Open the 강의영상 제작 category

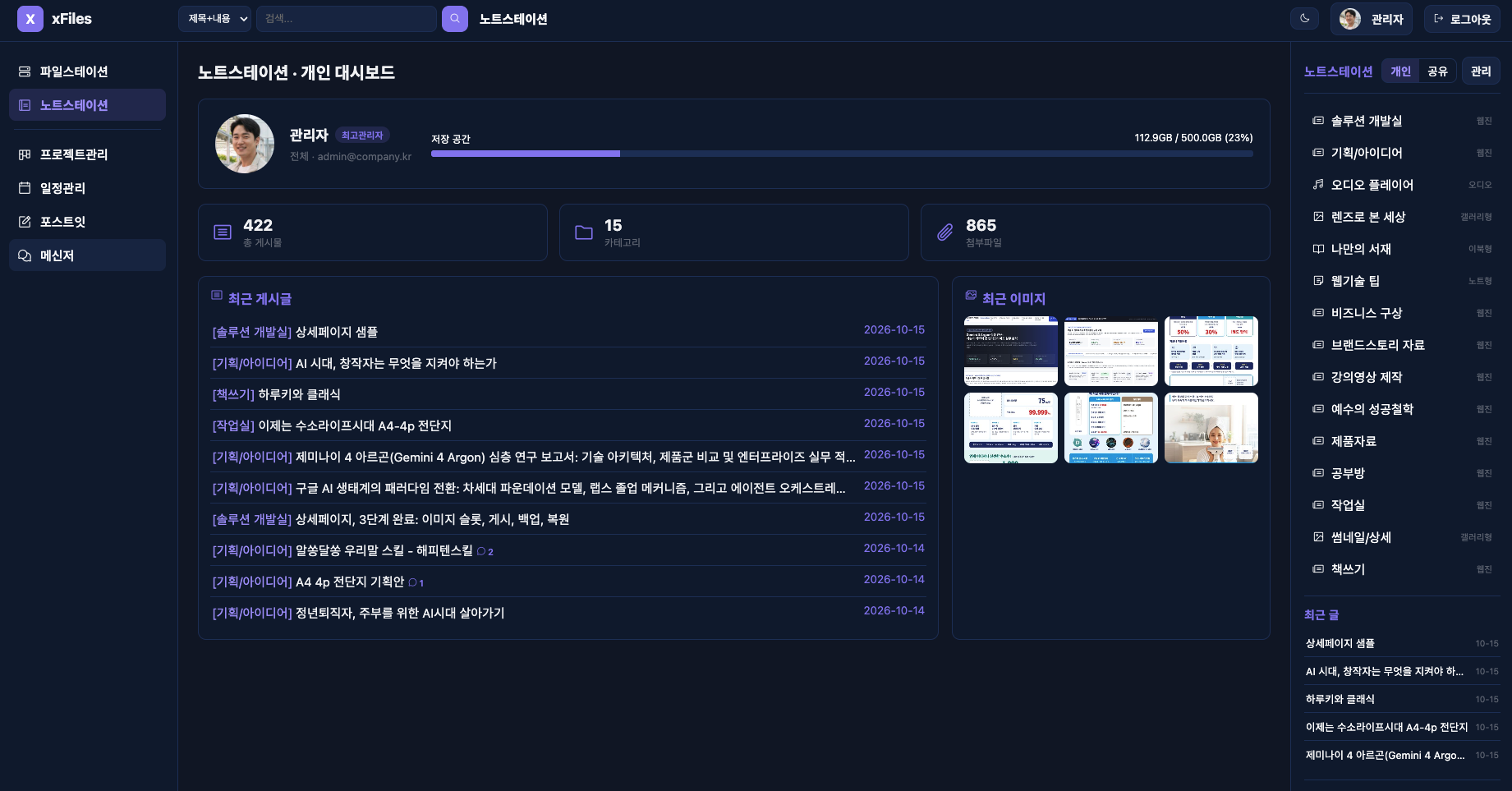coord(1402,377)
